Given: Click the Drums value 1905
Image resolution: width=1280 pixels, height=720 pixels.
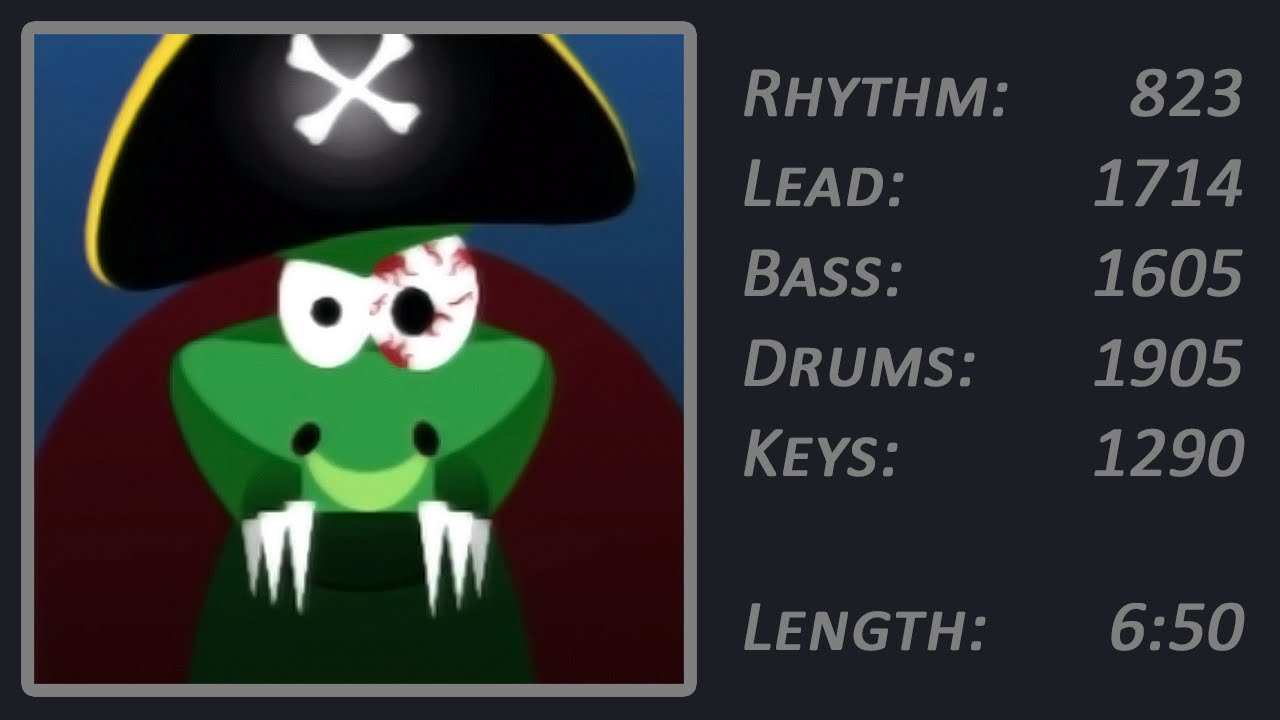Looking at the screenshot, I should 1168,363.
